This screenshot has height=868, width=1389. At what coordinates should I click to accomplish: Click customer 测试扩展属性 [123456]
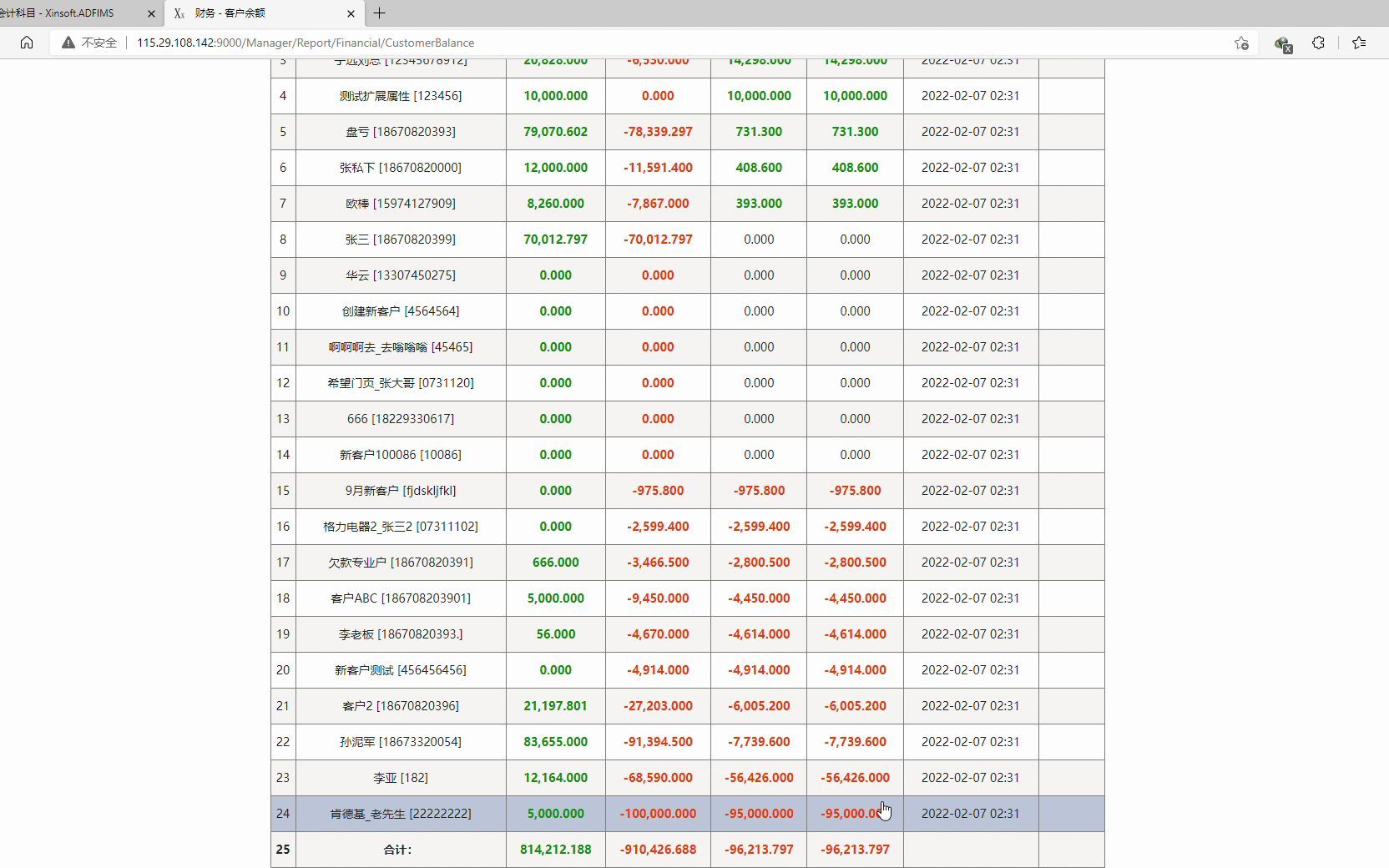(x=401, y=96)
